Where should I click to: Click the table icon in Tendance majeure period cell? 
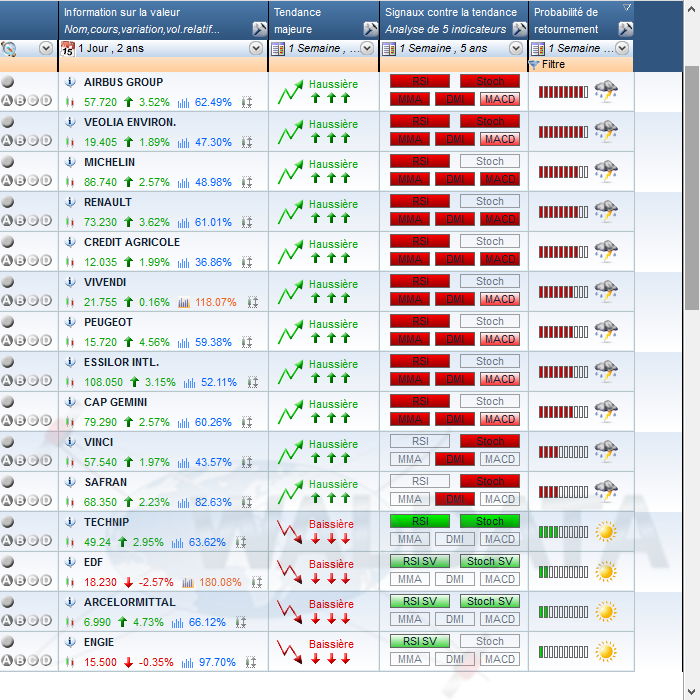278,49
